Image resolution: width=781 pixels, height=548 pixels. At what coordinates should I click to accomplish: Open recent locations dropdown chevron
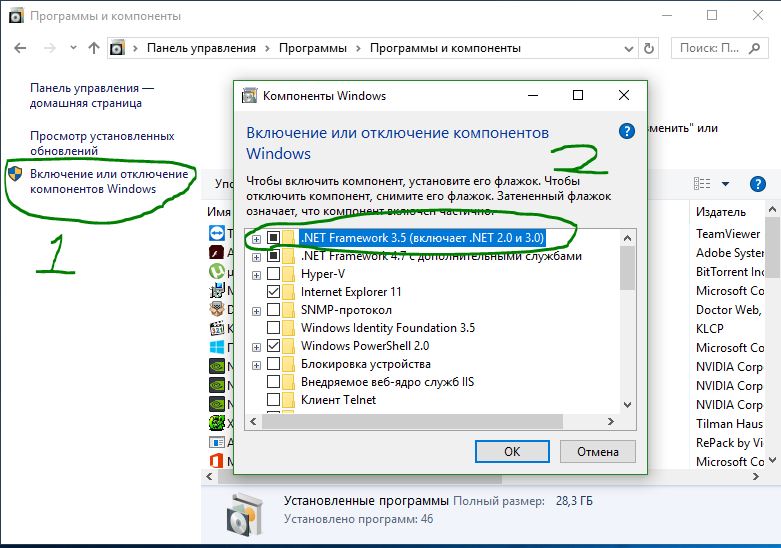[73, 48]
